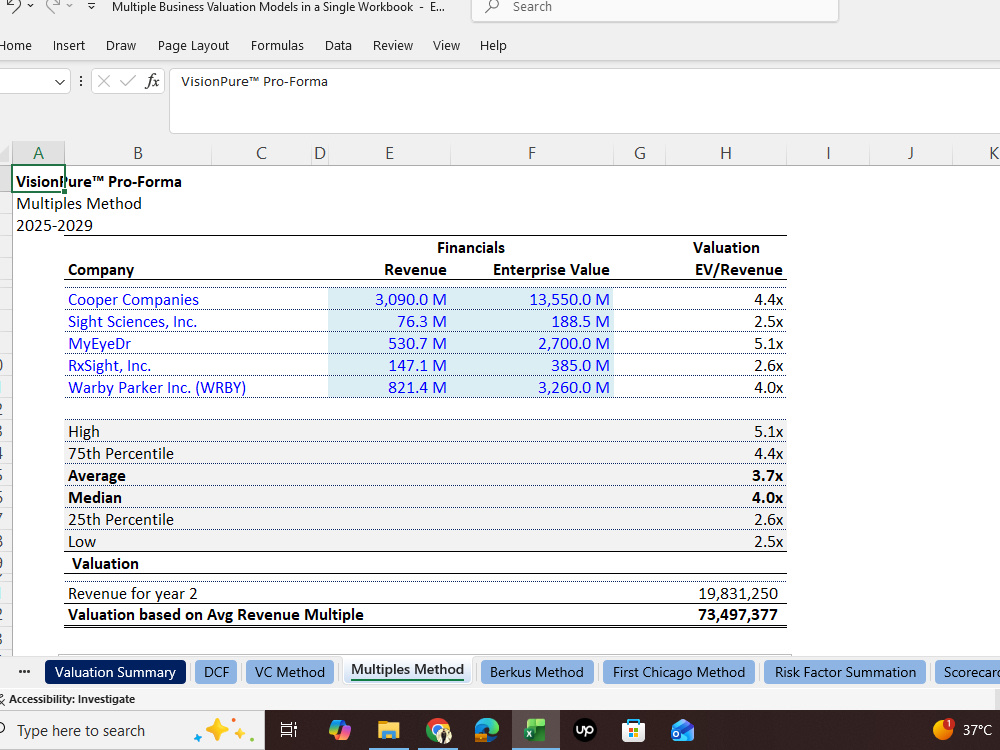Open the Draw ribbon tab
Screen dimensions: 1000x750
tap(121, 46)
